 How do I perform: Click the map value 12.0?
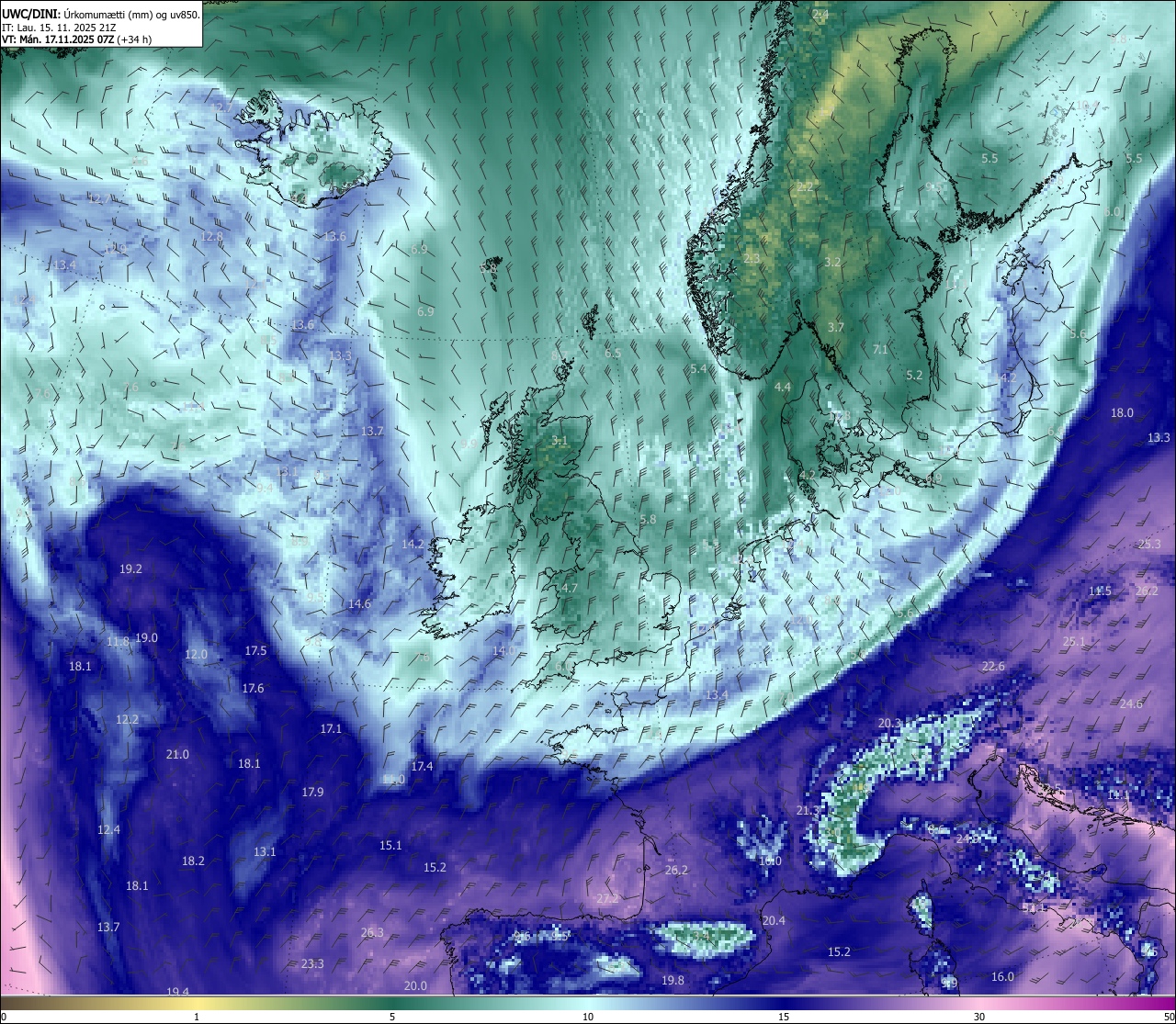(196, 655)
